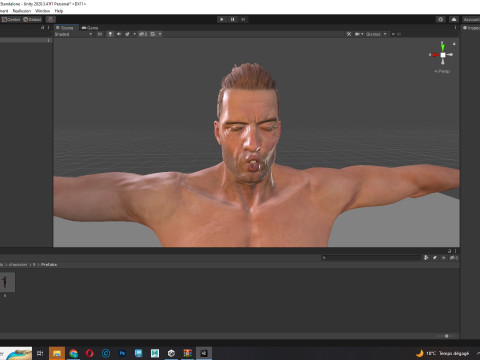The image size is (480, 360).
Task: Start Play mode with the Play button
Action: click(x=222, y=19)
